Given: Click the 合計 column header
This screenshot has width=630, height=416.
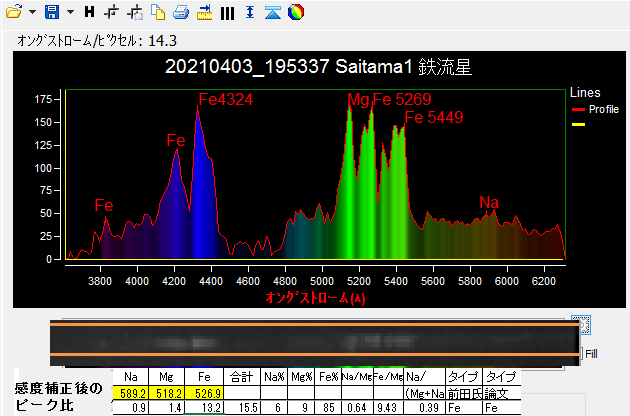Looking at the screenshot, I should pos(242,377).
